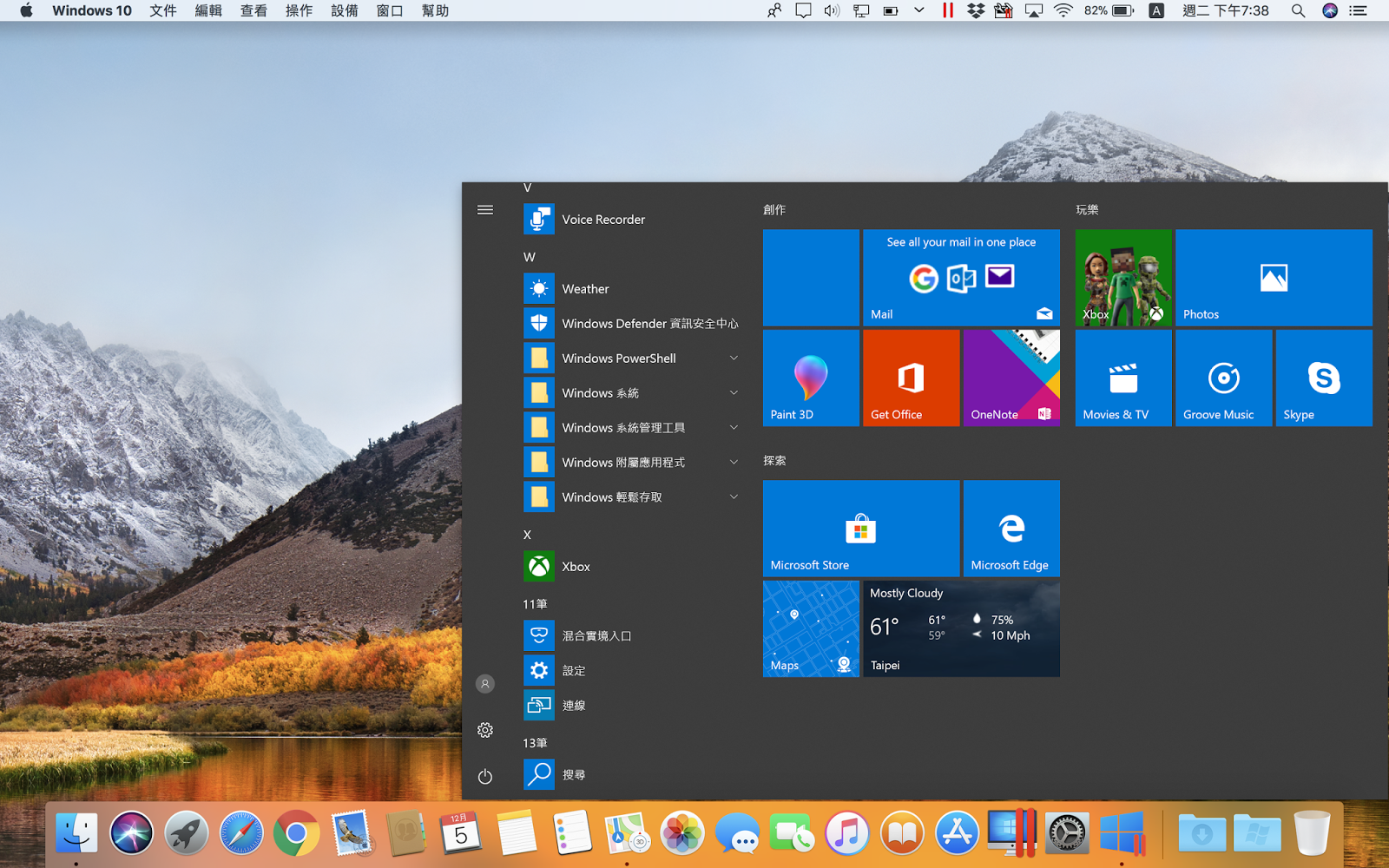Open the Windows 10 application menu
This screenshot has width=1389, height=868.
[x=92, y=10]
